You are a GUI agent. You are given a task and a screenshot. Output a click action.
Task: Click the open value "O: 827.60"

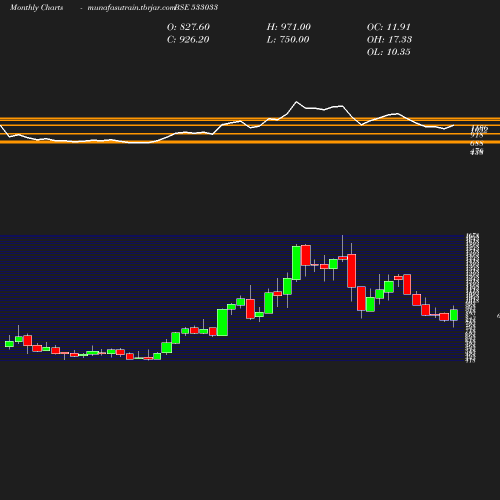pos(188,27)
